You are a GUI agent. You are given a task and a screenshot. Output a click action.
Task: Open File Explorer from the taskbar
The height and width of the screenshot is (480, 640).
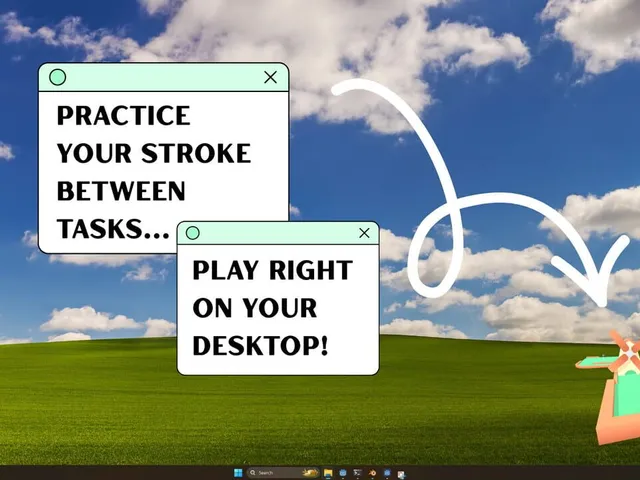[x=328, y=473]
